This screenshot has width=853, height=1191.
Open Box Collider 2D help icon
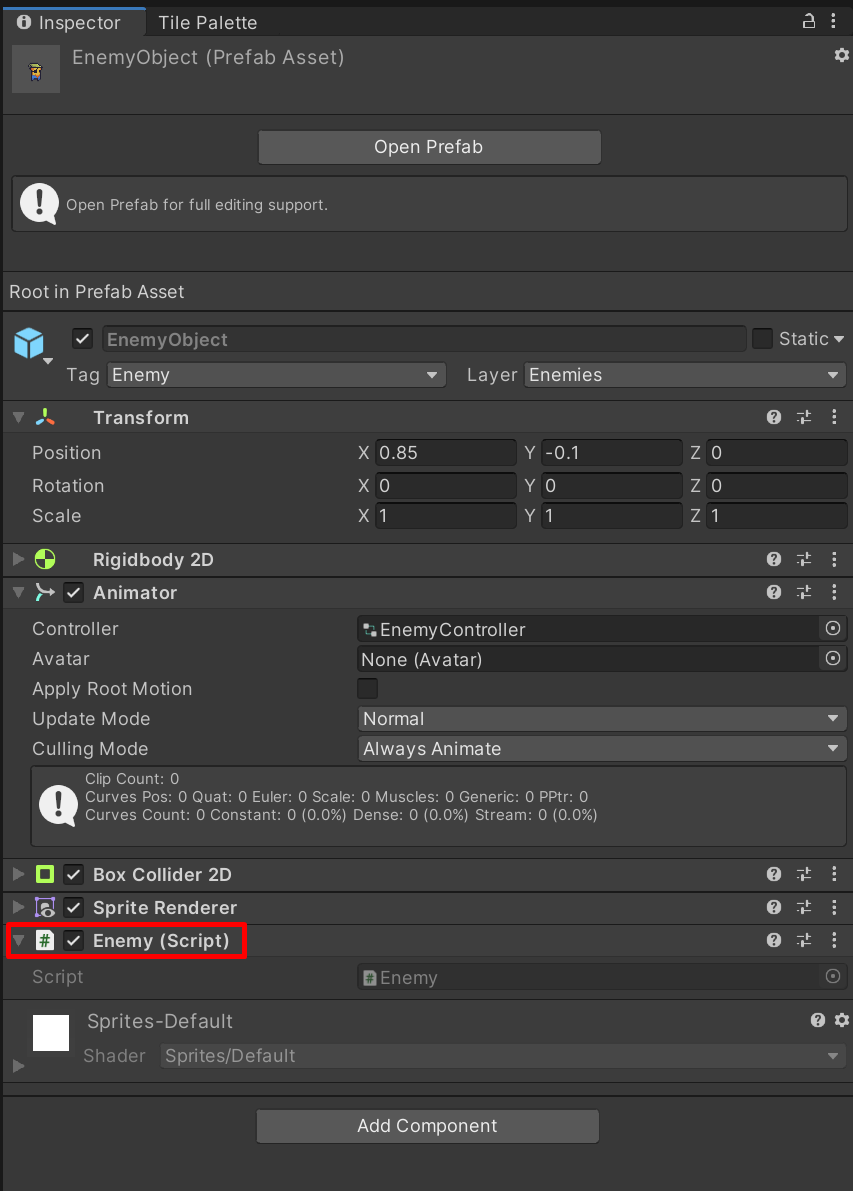pyautogui.click(x=774, y=874)
